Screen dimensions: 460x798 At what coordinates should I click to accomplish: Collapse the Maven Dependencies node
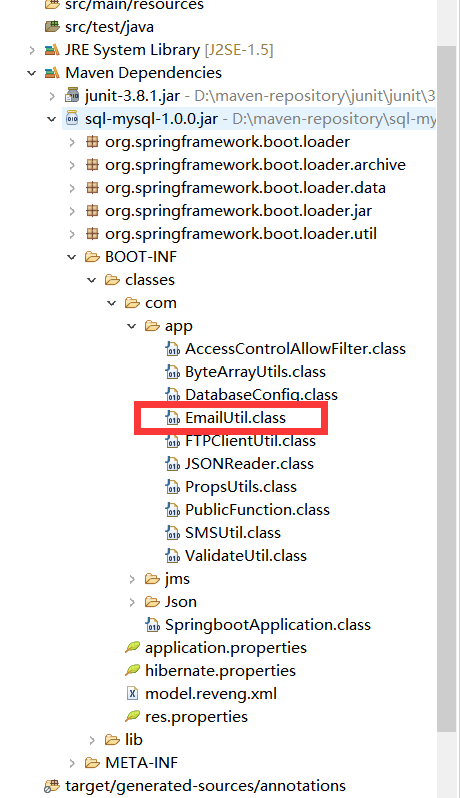32,73
